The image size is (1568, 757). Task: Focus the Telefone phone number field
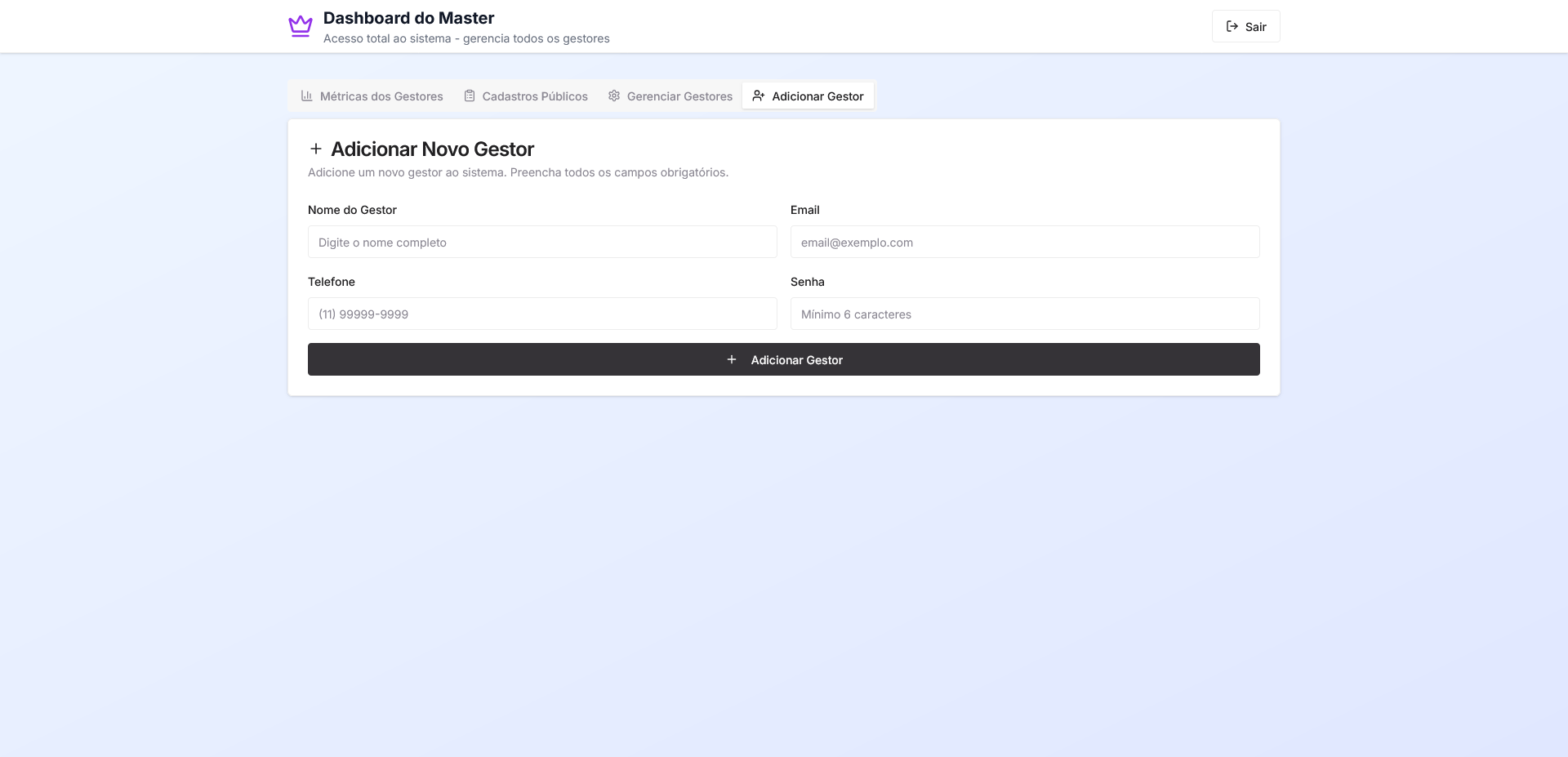coord(542,314)
